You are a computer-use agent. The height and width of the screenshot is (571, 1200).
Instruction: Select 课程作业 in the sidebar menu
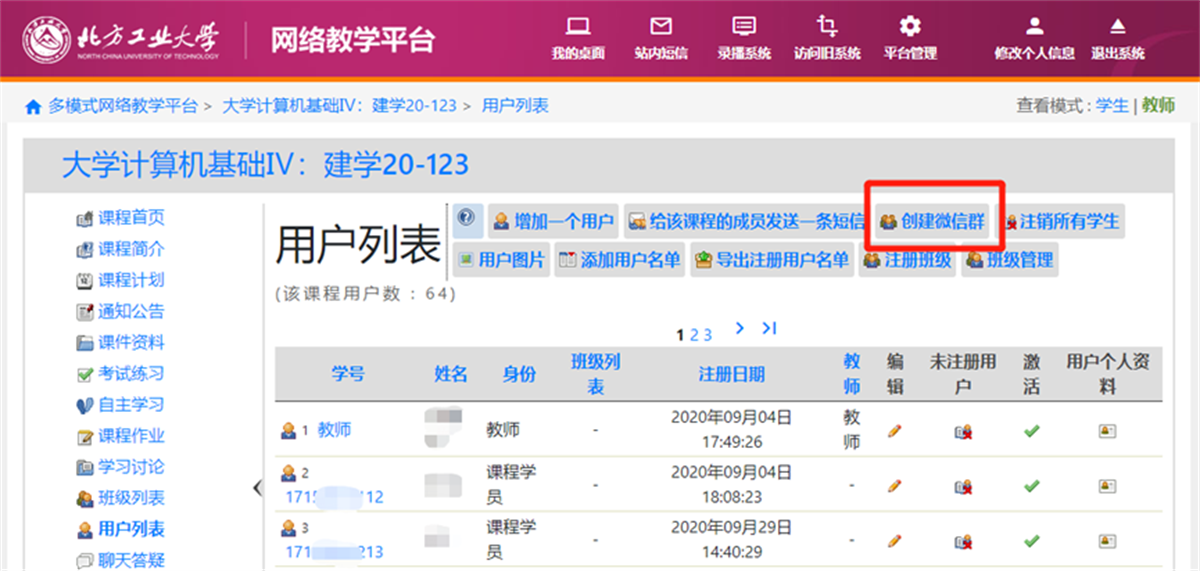coord(130,436)
